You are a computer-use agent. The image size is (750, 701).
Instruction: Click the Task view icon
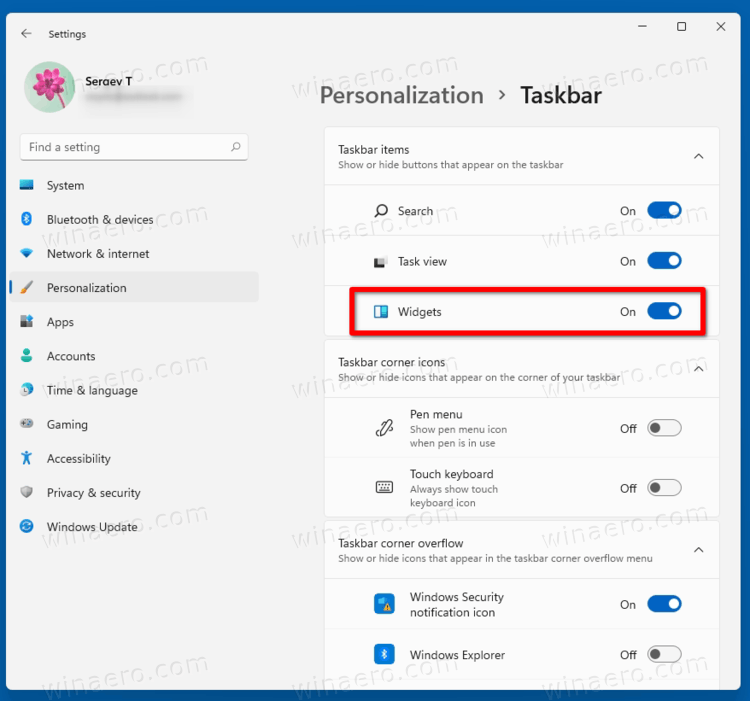coord(380,262)
